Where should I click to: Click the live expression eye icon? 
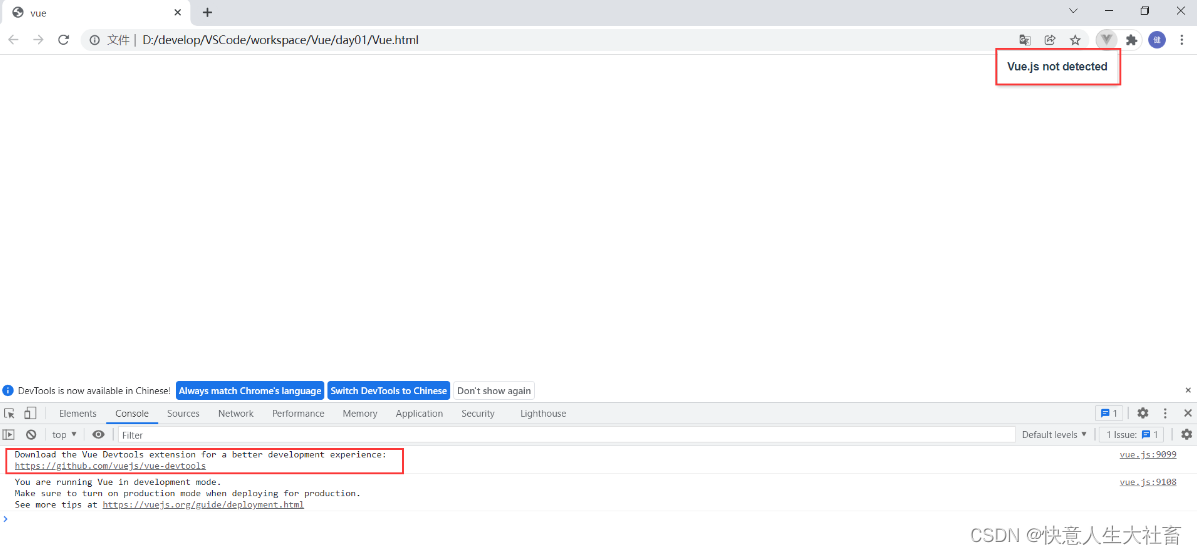98,434
